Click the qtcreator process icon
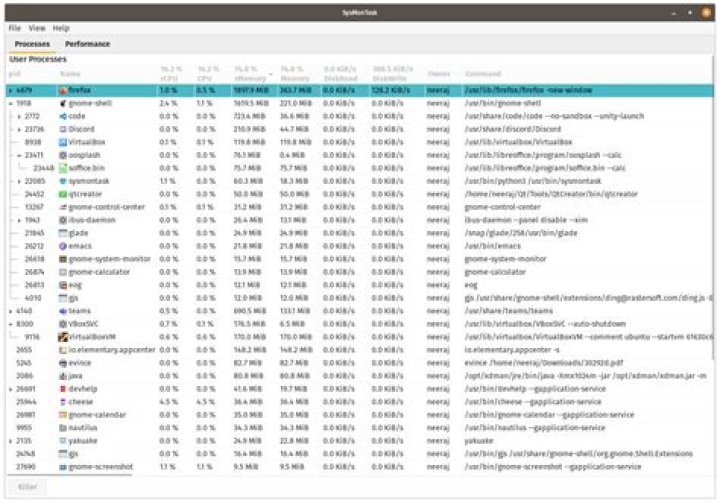This screenshot has height=503, width=720. 63,194
